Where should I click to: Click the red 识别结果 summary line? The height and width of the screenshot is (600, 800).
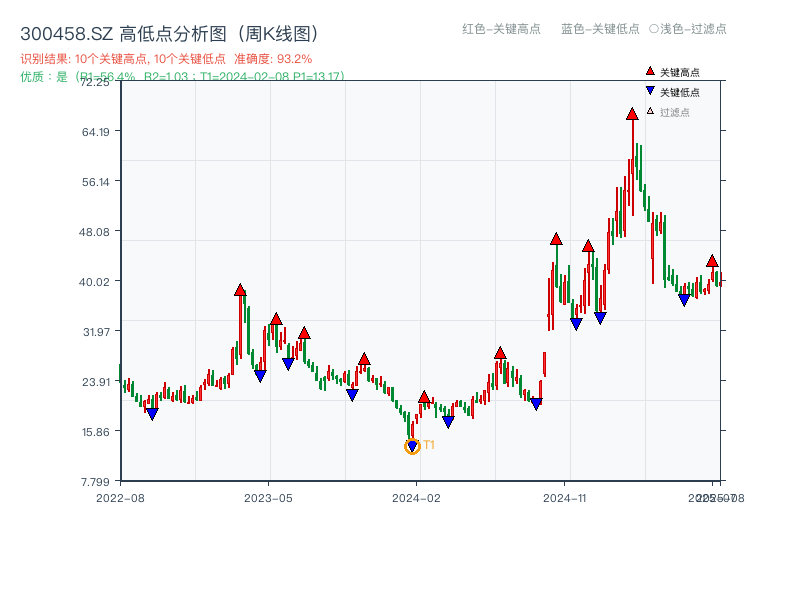pyautogui.click(x=166, y=59)
